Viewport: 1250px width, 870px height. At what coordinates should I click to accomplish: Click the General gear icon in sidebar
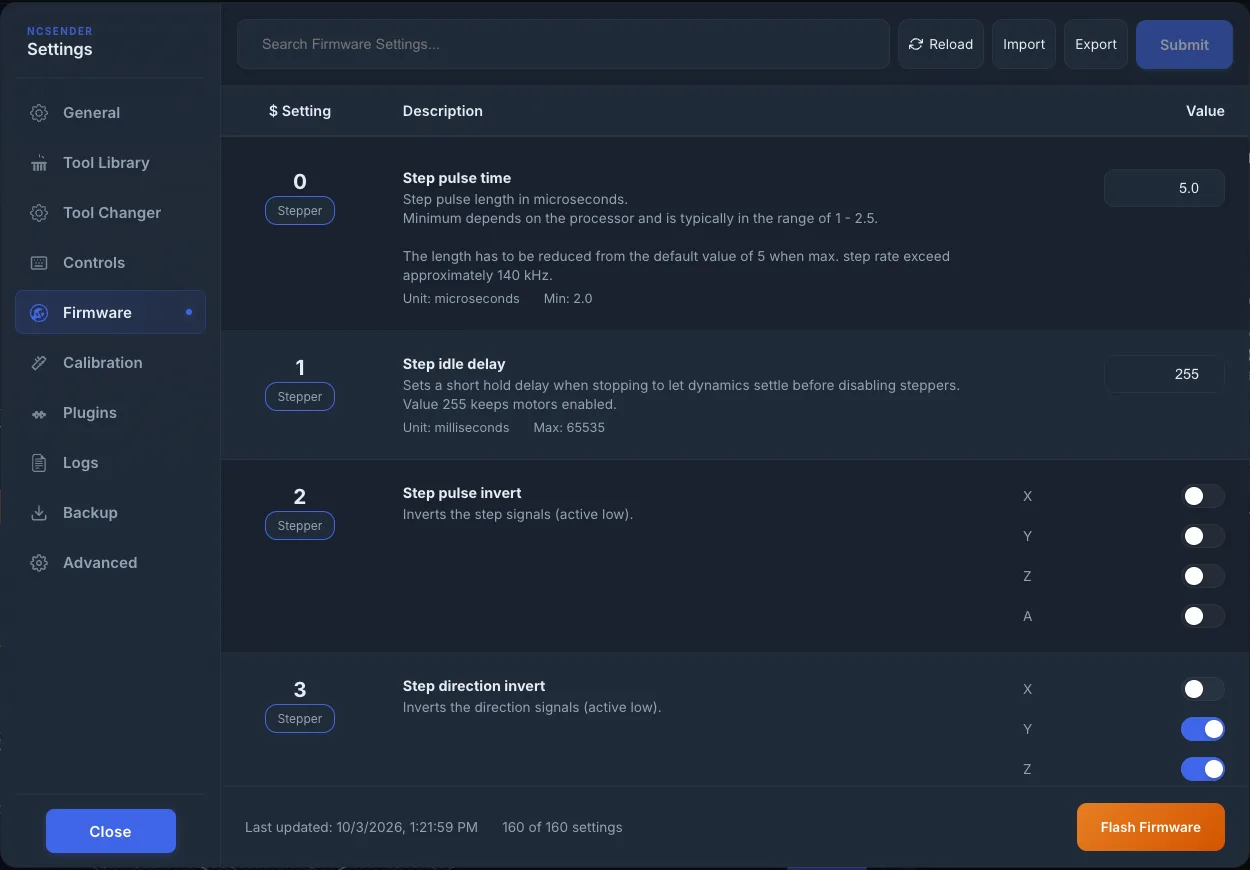pyautogui.click(x=39, y=113)
